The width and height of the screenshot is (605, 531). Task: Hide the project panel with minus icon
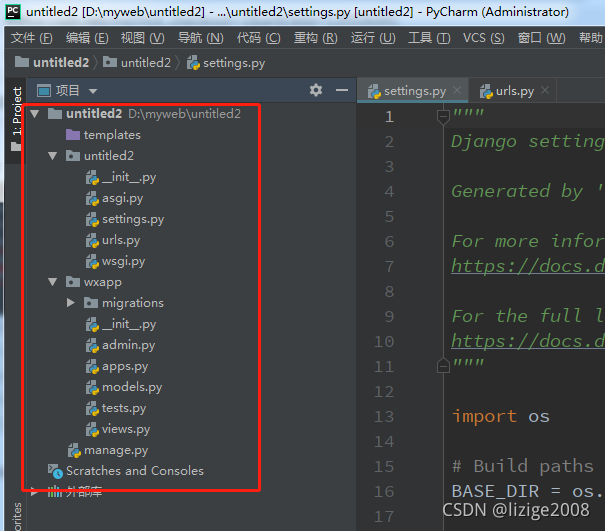341,90
